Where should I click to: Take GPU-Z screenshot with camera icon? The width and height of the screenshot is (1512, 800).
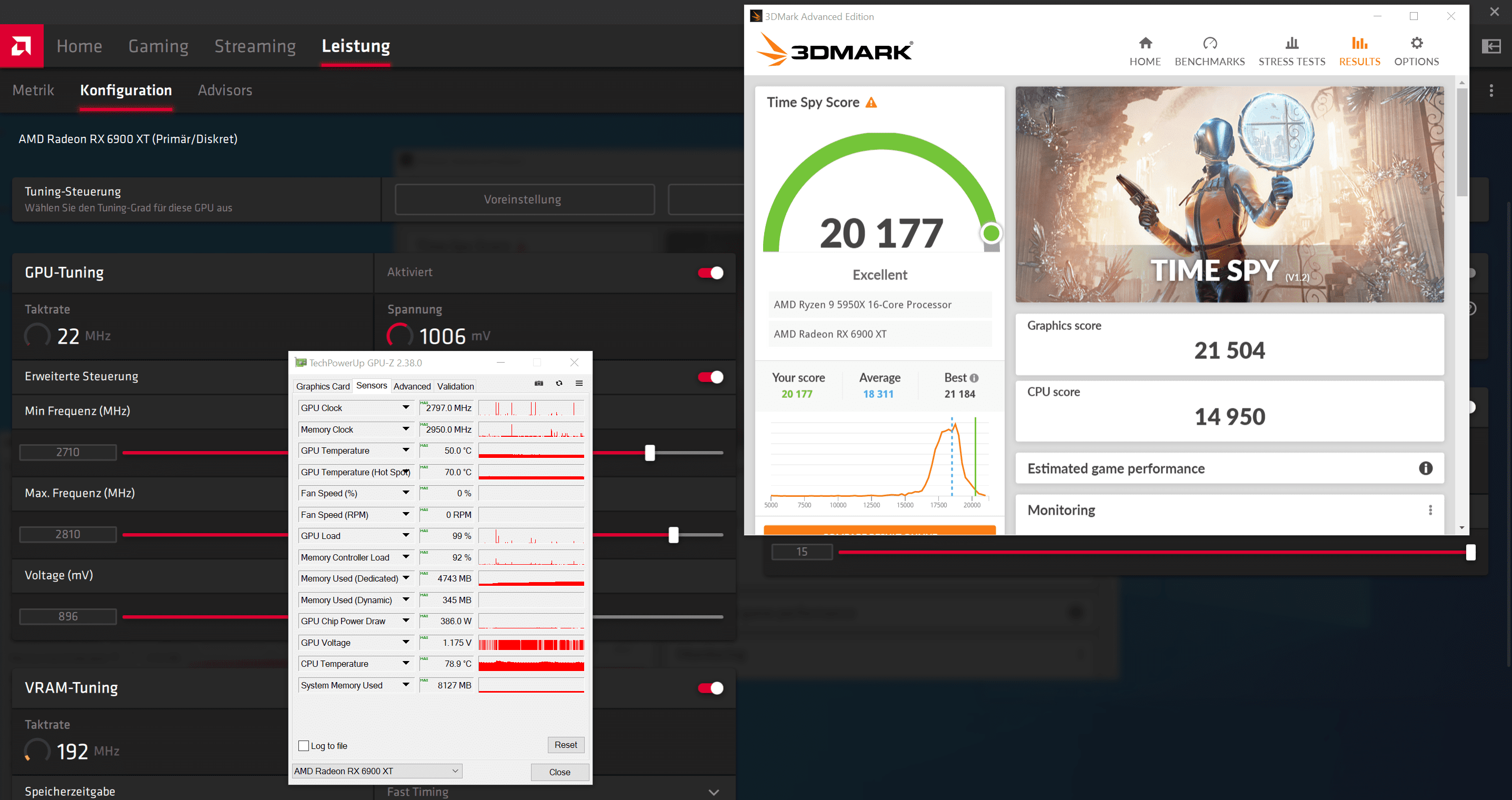(539, 383)
